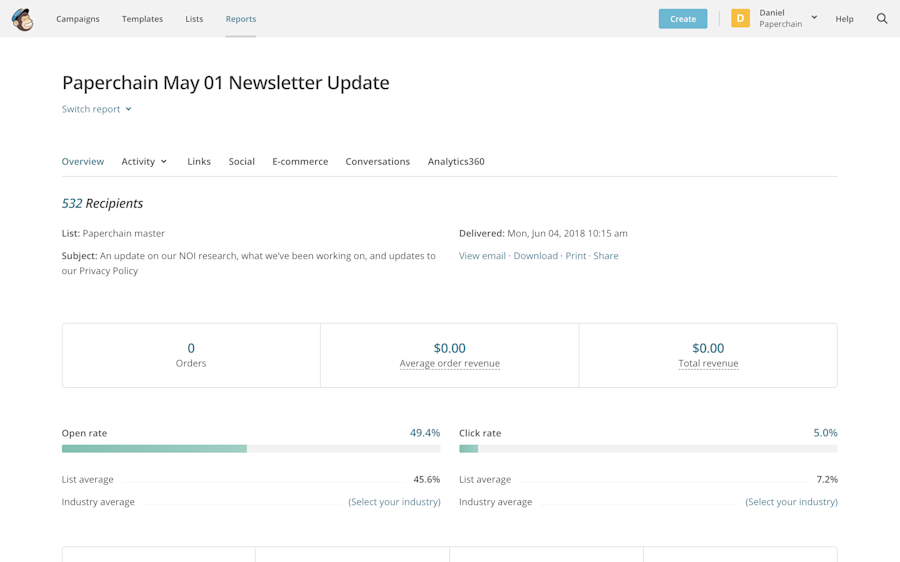Open the Lists menu item
Screen dimensions: 900x562
tap(194, 19)
